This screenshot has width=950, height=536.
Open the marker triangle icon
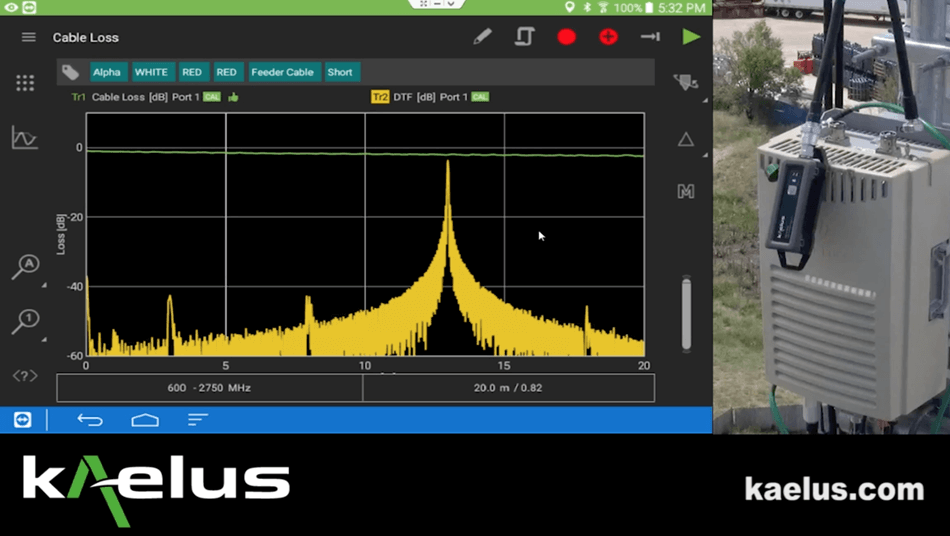coord(686,139)
